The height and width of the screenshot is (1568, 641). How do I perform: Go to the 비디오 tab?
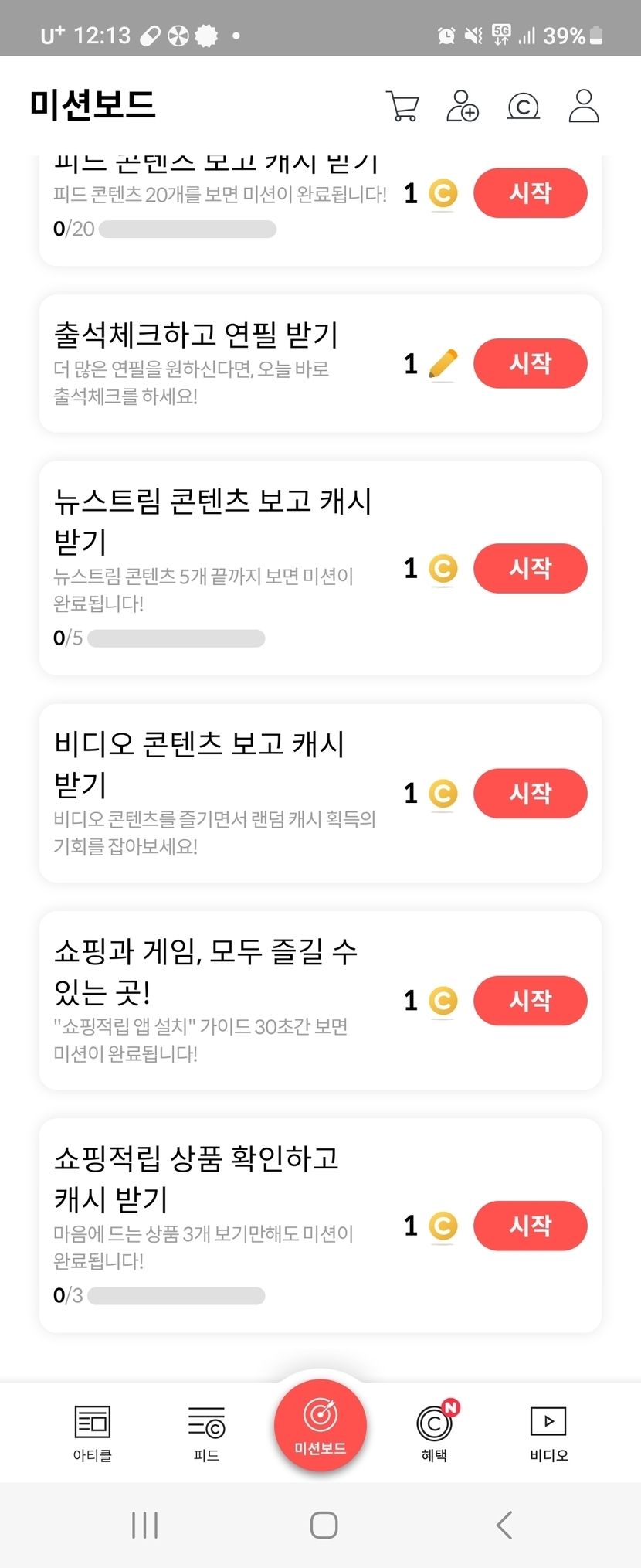point(548,1433)
